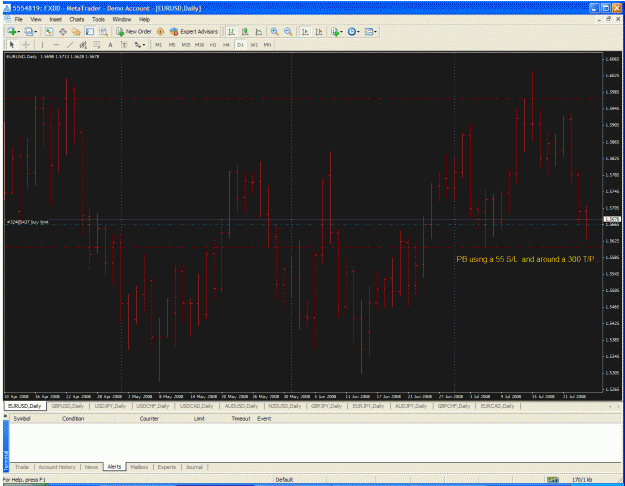
Task: Click the Templates icon
Action: click(x=368, y=31)
